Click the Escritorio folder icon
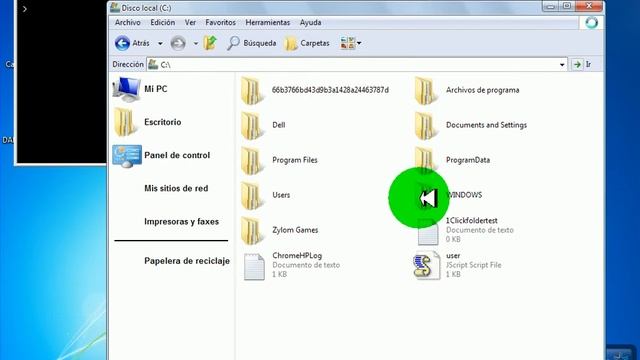 point(125,122)
